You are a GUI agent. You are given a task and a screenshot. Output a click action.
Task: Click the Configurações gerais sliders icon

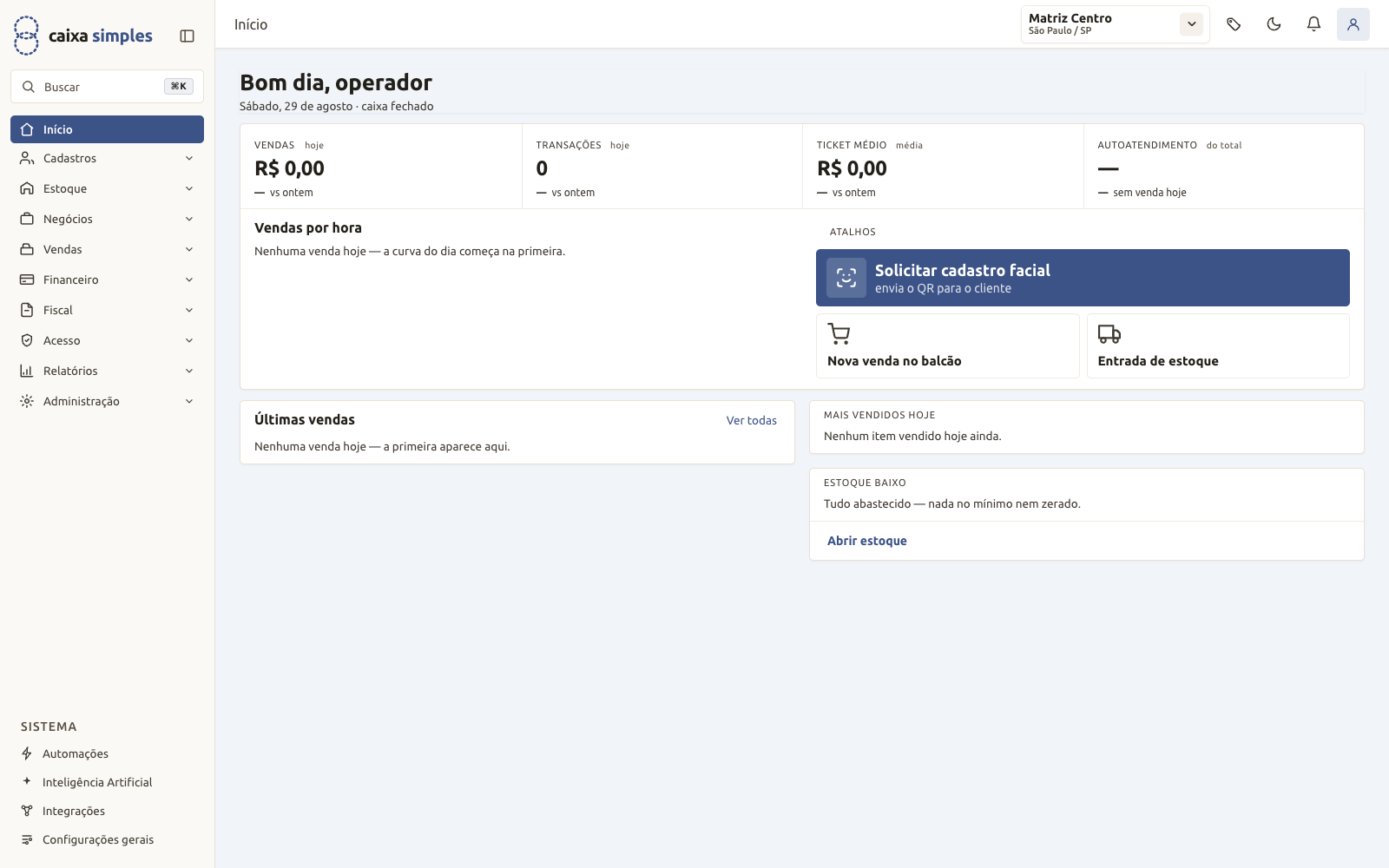(27, 839)
